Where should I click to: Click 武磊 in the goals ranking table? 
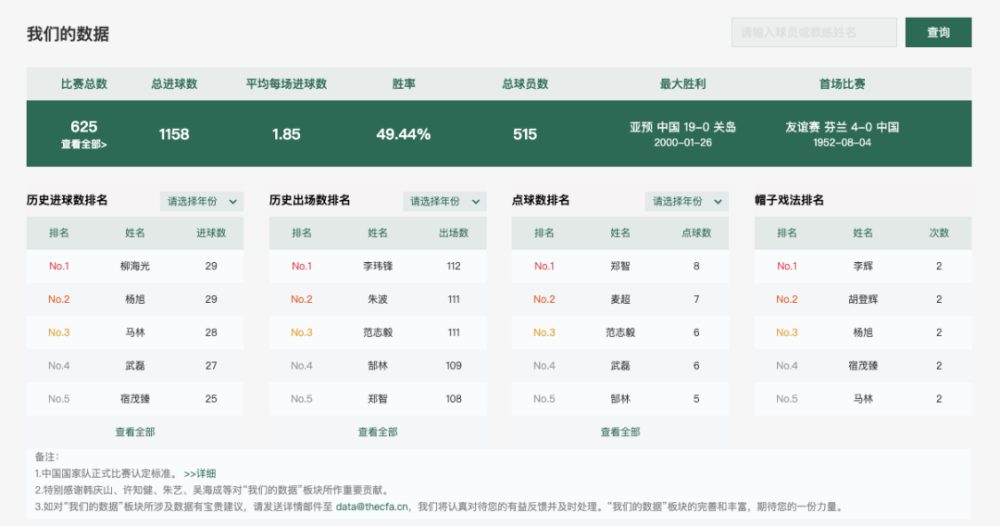135,366
